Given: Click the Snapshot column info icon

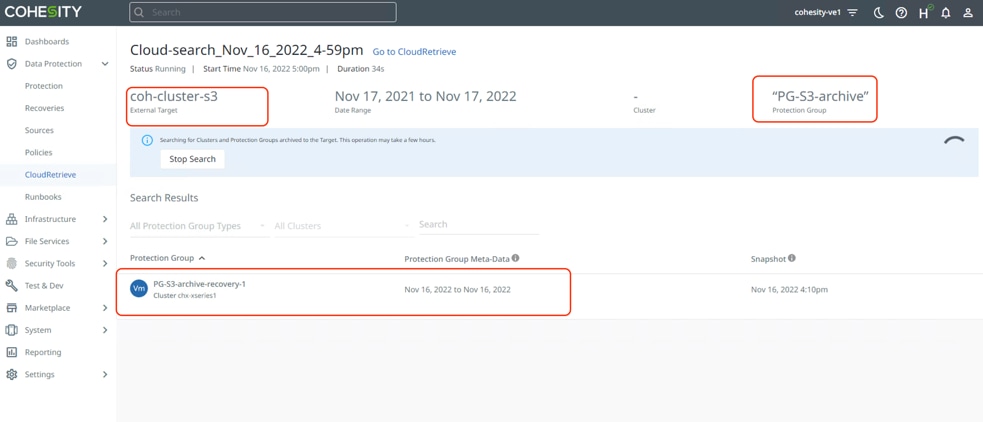Looking at the screenshot, I should (792, 258).
